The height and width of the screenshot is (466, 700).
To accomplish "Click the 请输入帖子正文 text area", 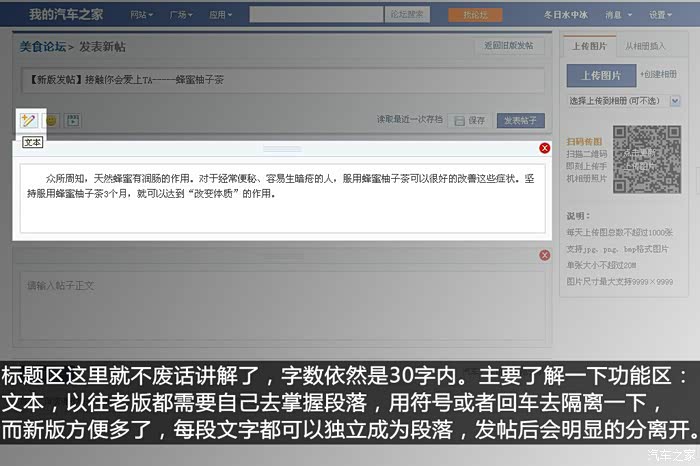I will point(282,306).
